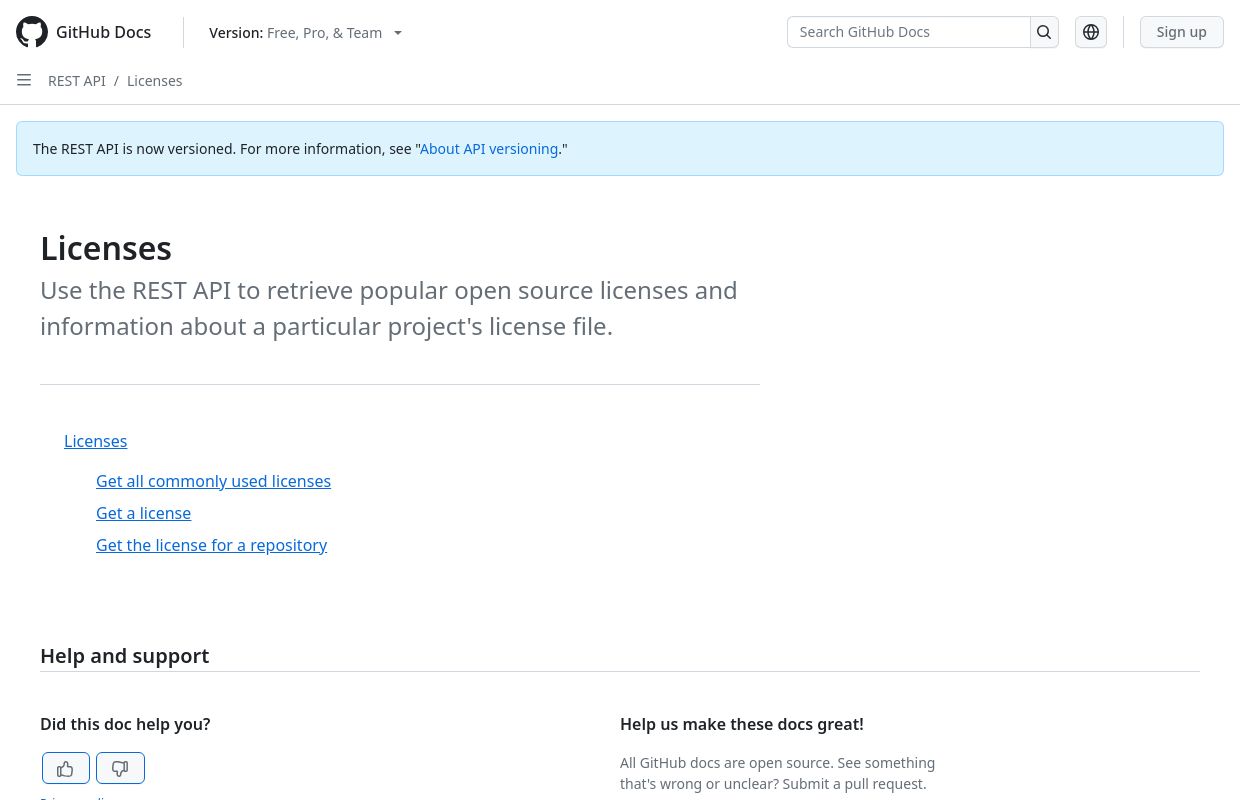Click the Sign up button
Image resolution: width=1240 pixels, height=800 pixels.
pyautogui.click(x=1182, y=32)
